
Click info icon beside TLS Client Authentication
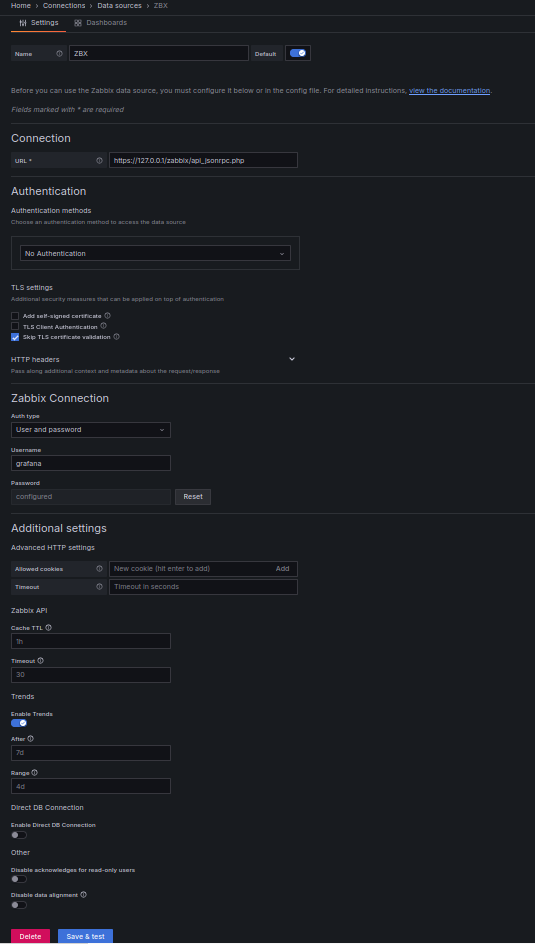click(104, 326)
